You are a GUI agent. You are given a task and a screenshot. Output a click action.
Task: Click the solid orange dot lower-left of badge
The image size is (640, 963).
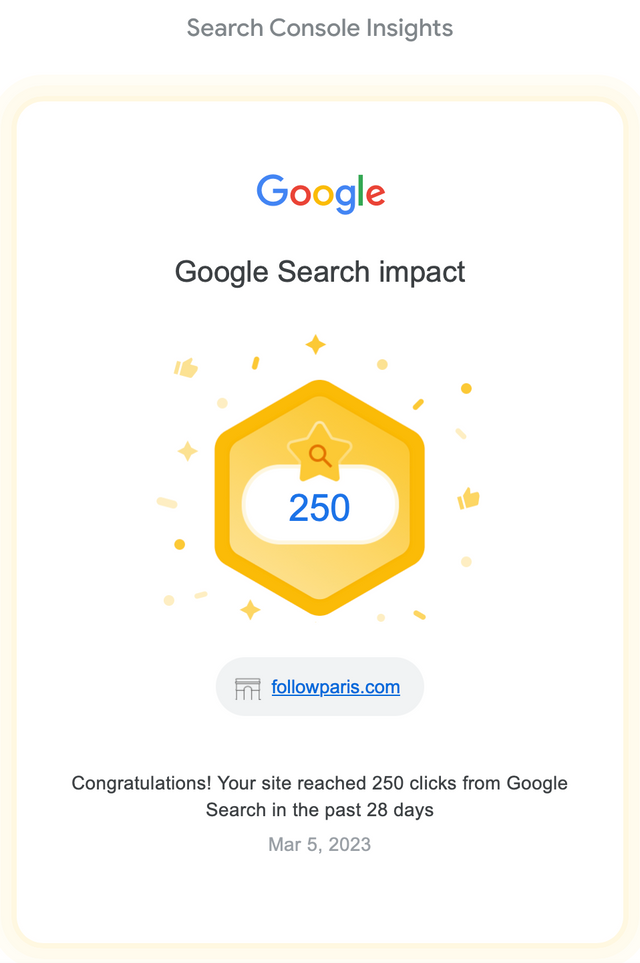coord(179,544)
